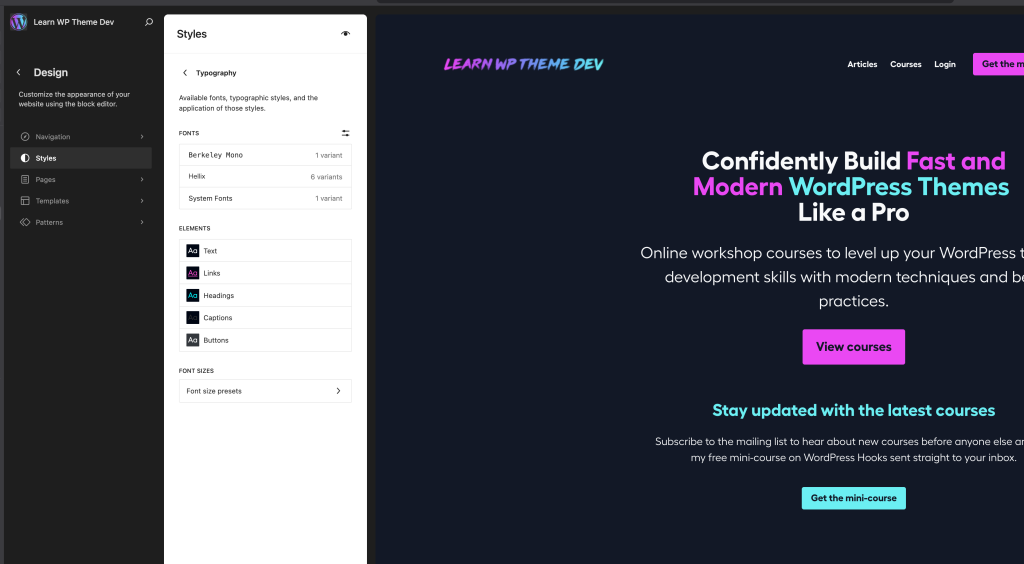1024x564 pixels.
Task: Expand the Patterns menu chevron
Action: click(x=142, y=223)
